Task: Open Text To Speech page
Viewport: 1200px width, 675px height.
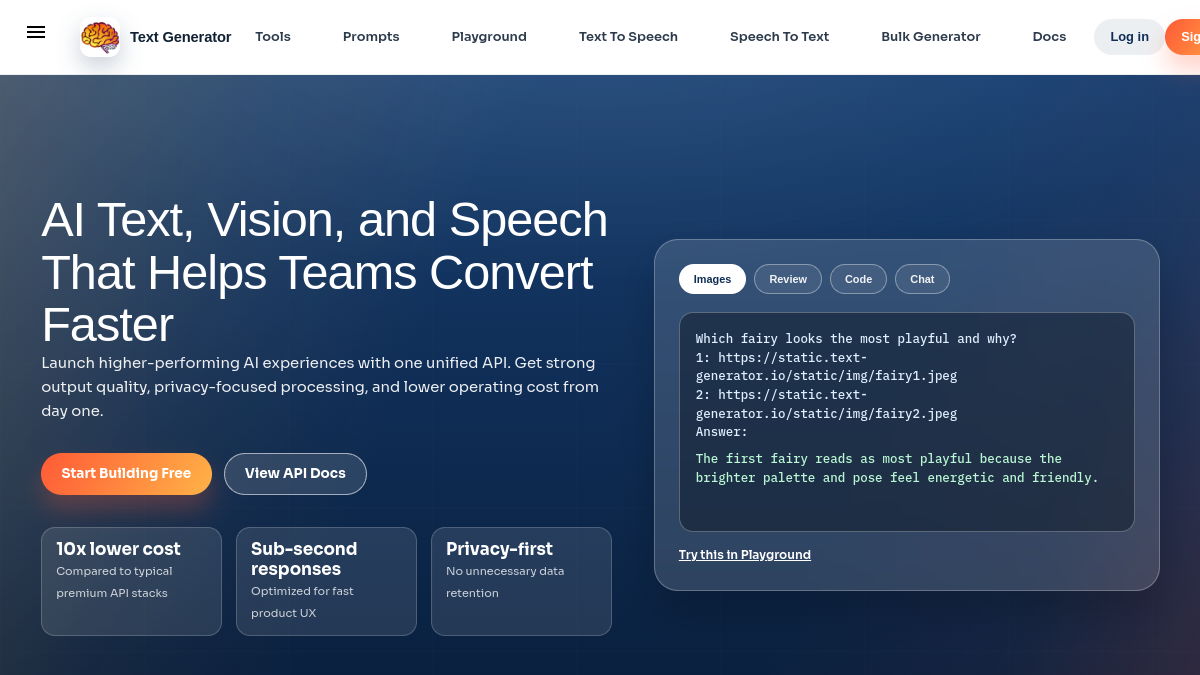Action: point(628,37)
